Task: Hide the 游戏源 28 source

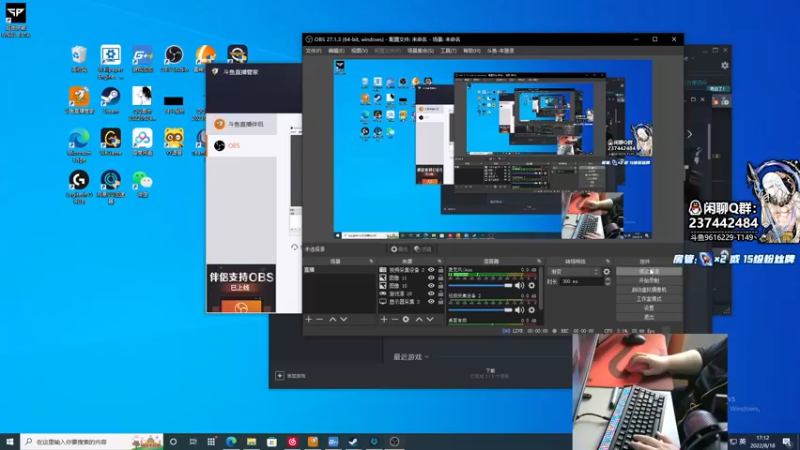Action: [x=431, y=294]
